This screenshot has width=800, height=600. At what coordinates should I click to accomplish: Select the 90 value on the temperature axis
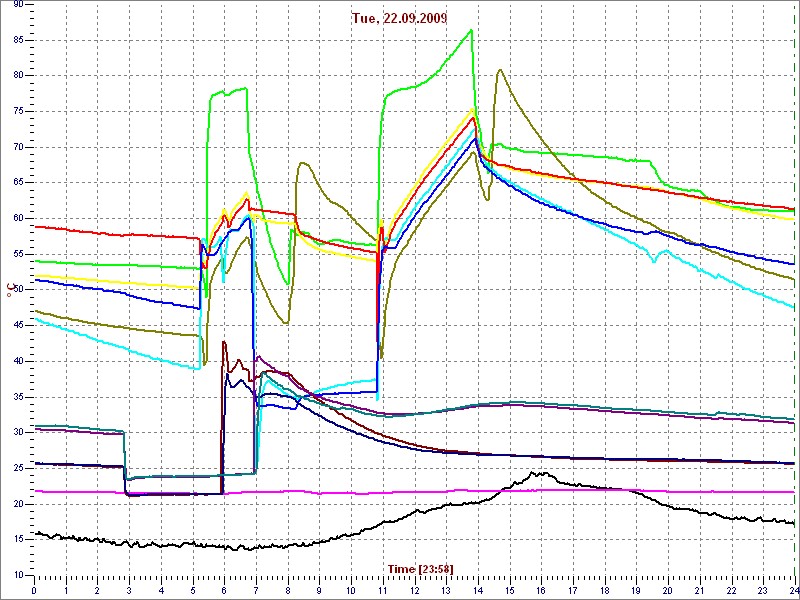point(17,4)
